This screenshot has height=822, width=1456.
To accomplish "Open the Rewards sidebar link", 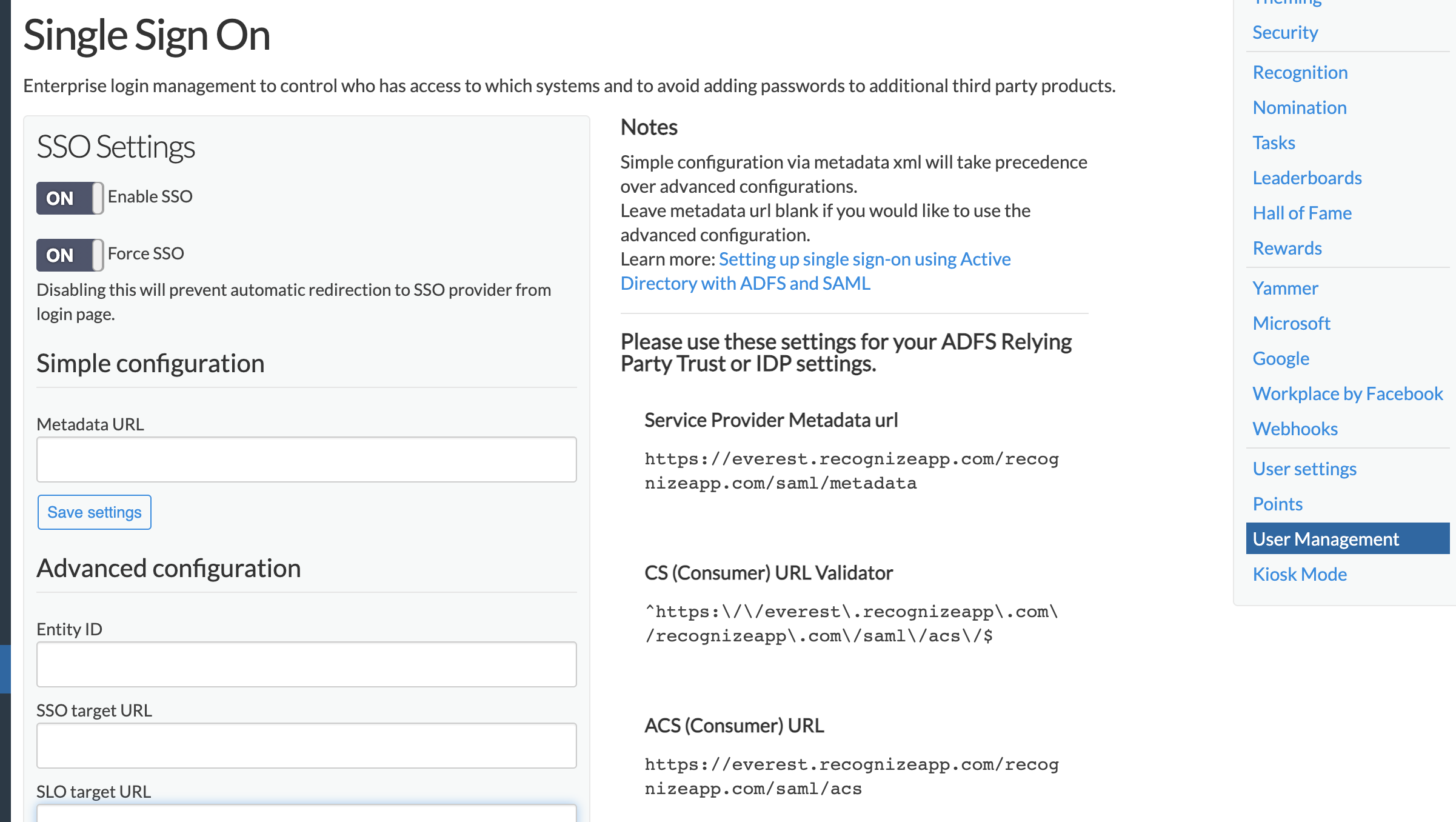I will [x=1287, y=248].
